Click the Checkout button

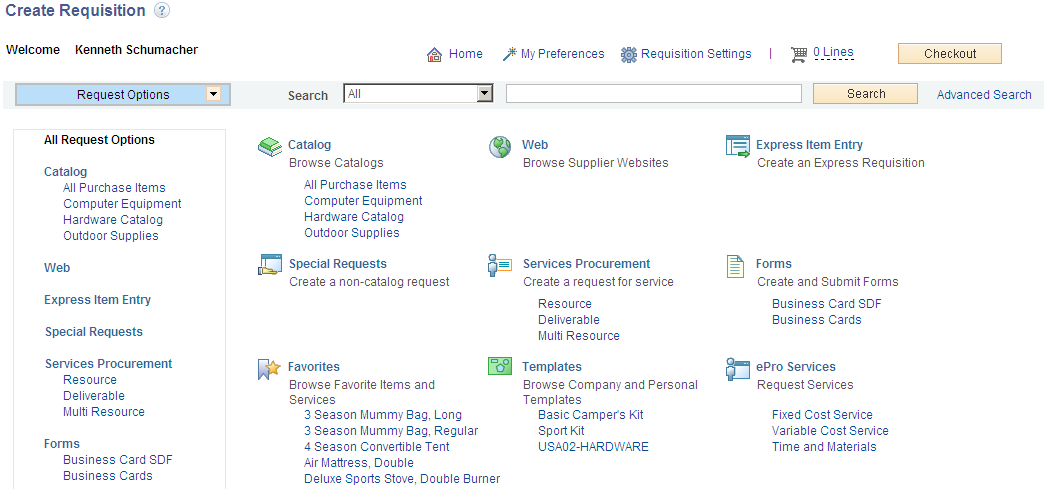[x=949, y=54]
